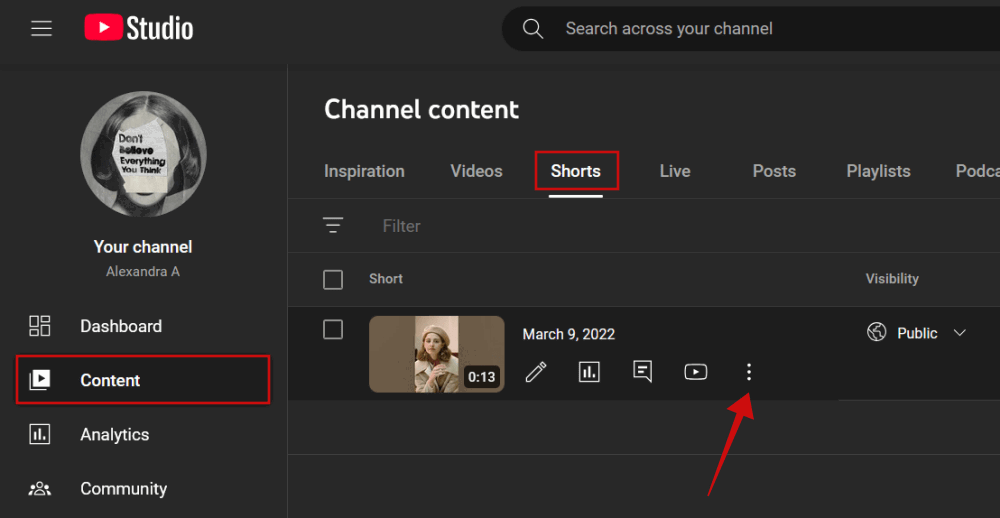Viewport: 1000px width, 518px height.
Task: Switch to the Videos tab
Action: (x=476, y=172)
